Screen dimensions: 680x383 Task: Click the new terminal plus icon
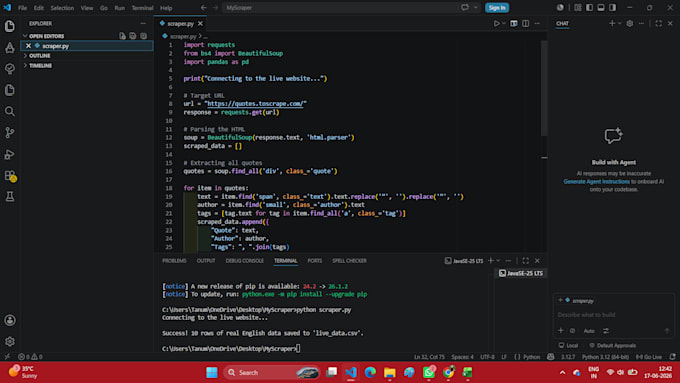click(x=490, y=261)
